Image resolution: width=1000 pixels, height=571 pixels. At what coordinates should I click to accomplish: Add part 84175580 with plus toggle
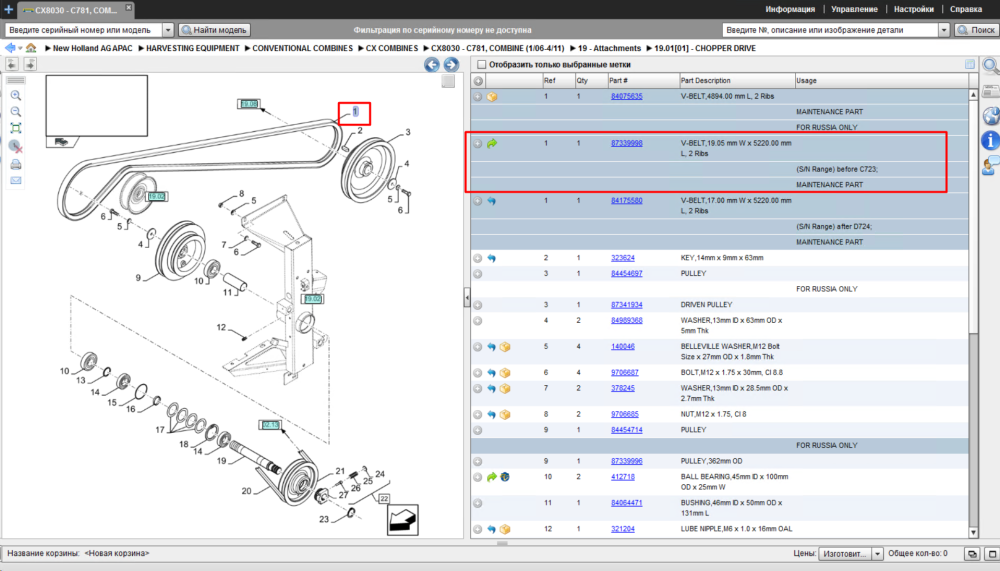478,201
